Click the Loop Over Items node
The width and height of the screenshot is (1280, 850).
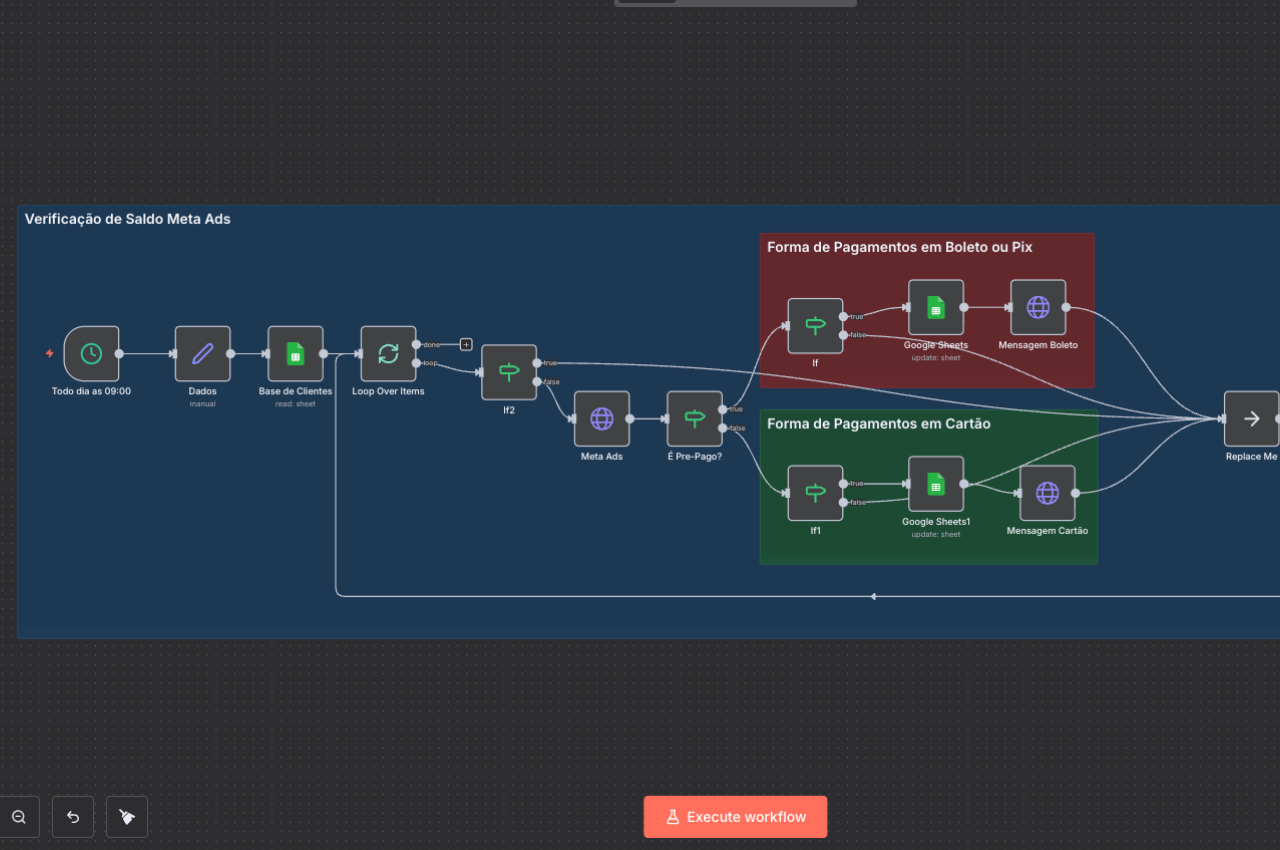388,353
